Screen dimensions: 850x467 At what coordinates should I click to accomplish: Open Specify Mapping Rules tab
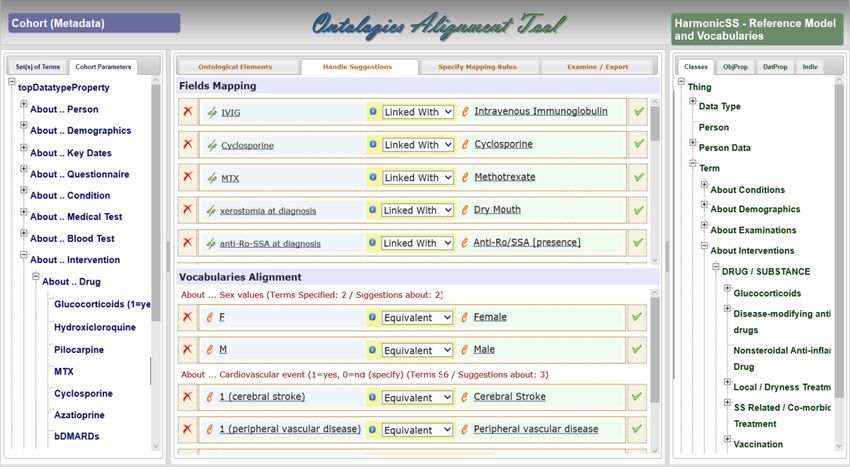(x=478, y=67)
